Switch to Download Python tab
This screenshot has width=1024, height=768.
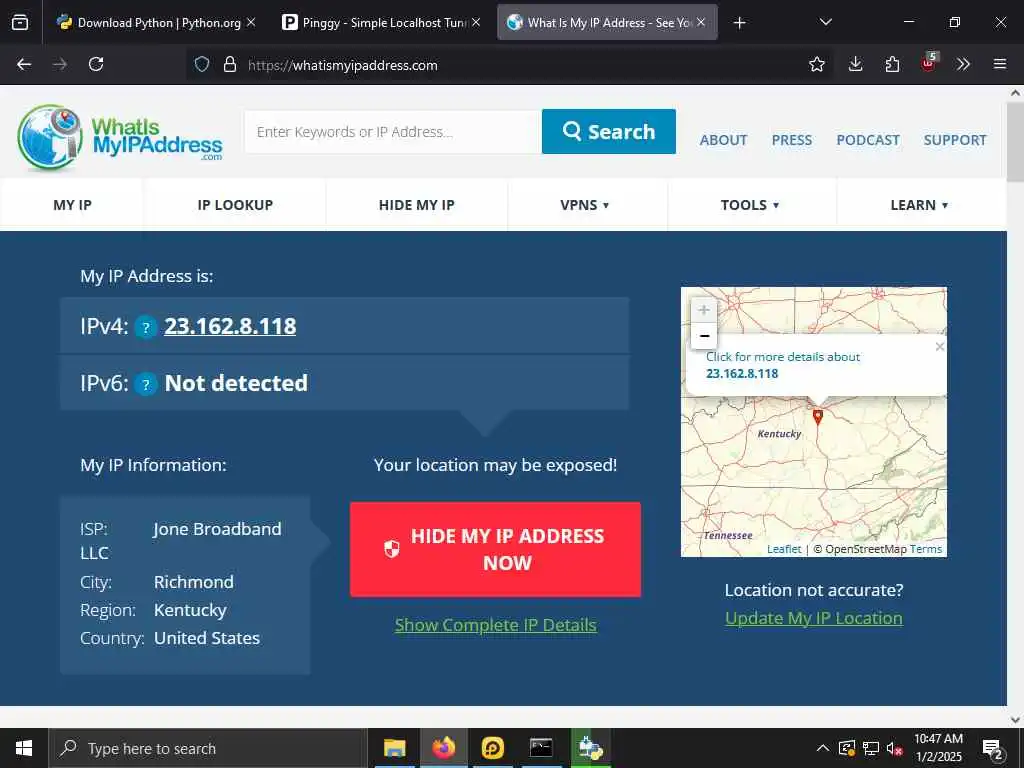click(x=157, y=22)
